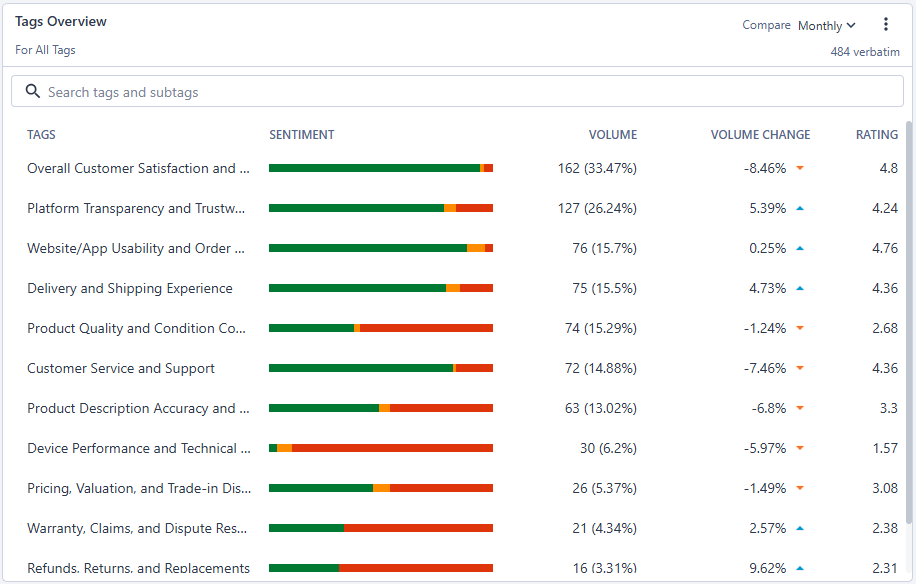Click sentiment bar for Device Performance row

point(381,448)
